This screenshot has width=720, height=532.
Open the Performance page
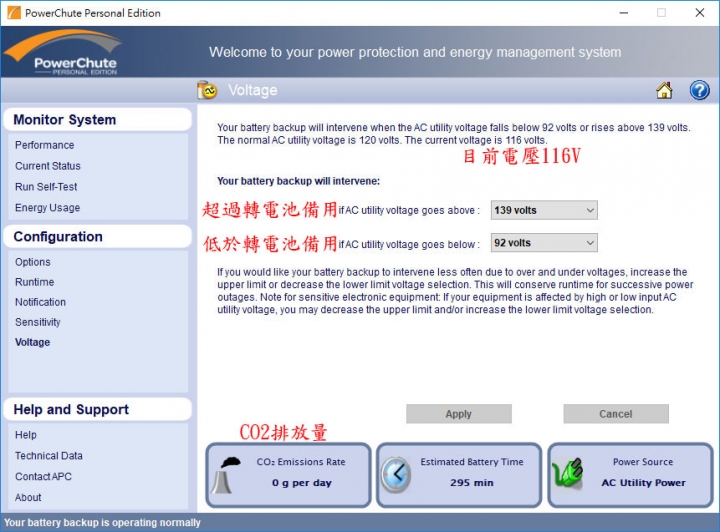pos(45,145)
